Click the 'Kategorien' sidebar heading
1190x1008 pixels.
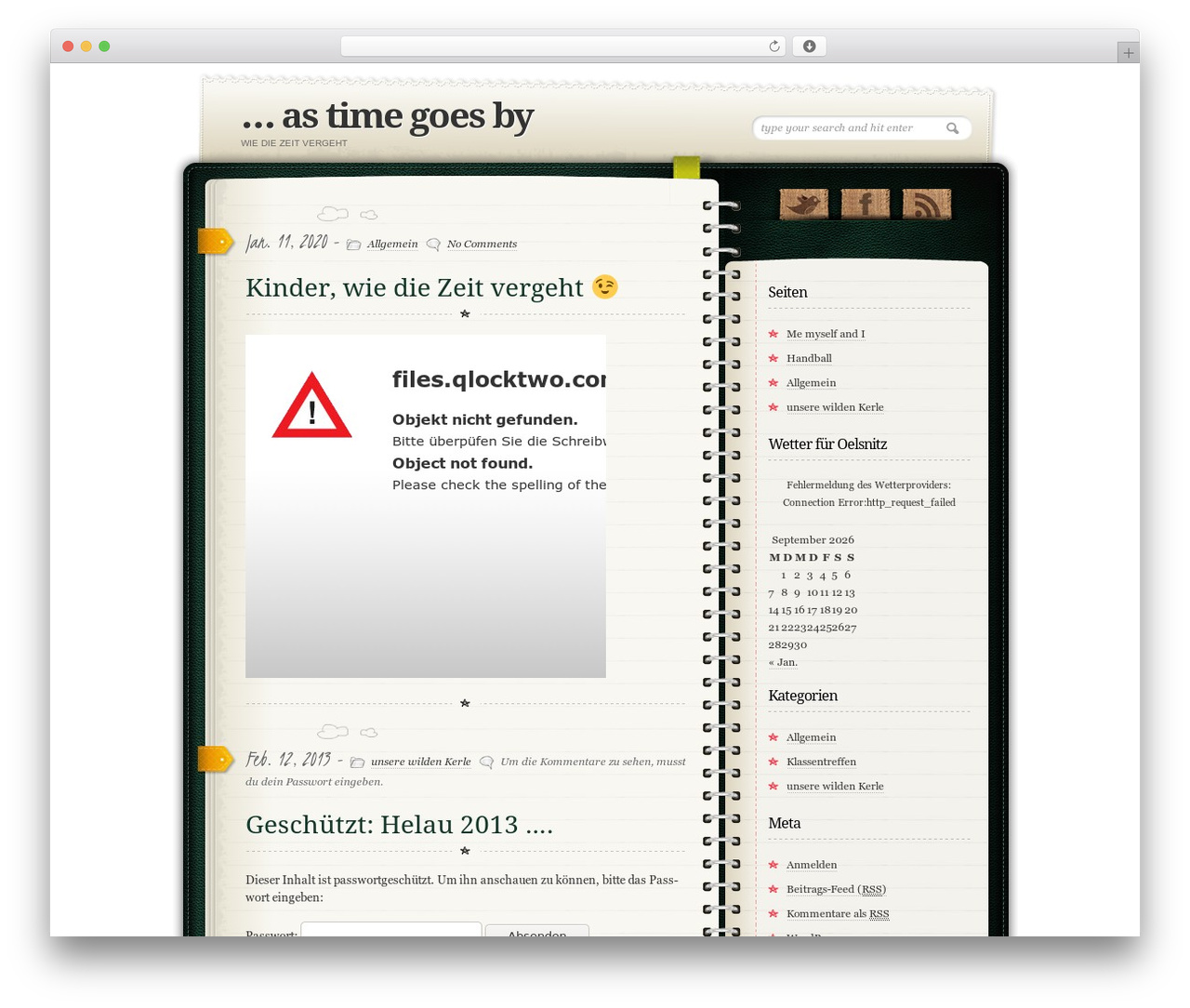[x=802, y=696]
